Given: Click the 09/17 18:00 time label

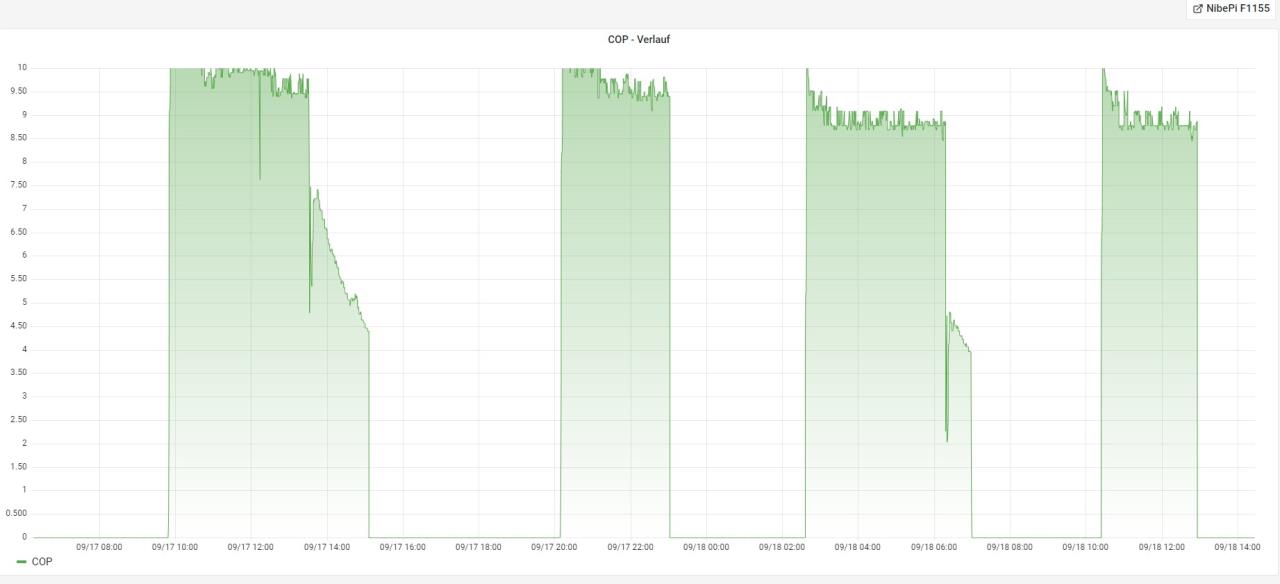Looking at the screenshot, I should pos(479,547).
